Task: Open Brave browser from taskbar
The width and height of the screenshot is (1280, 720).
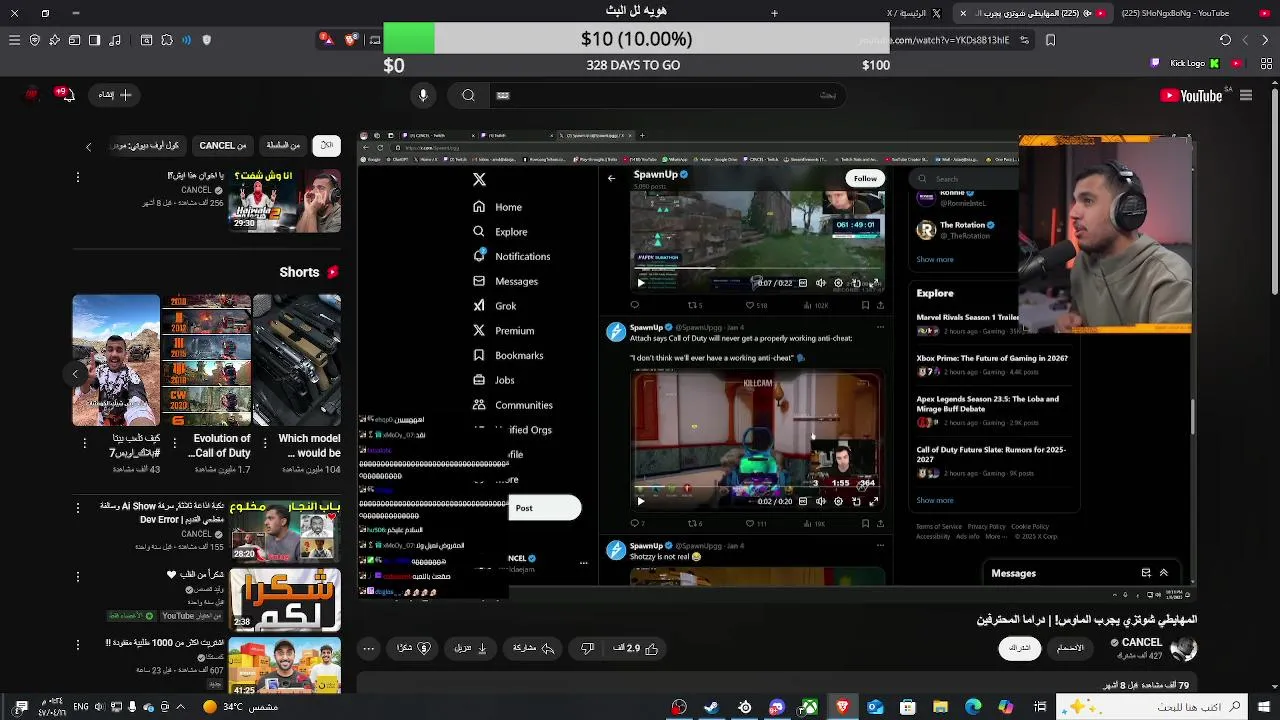Action: 842,707
